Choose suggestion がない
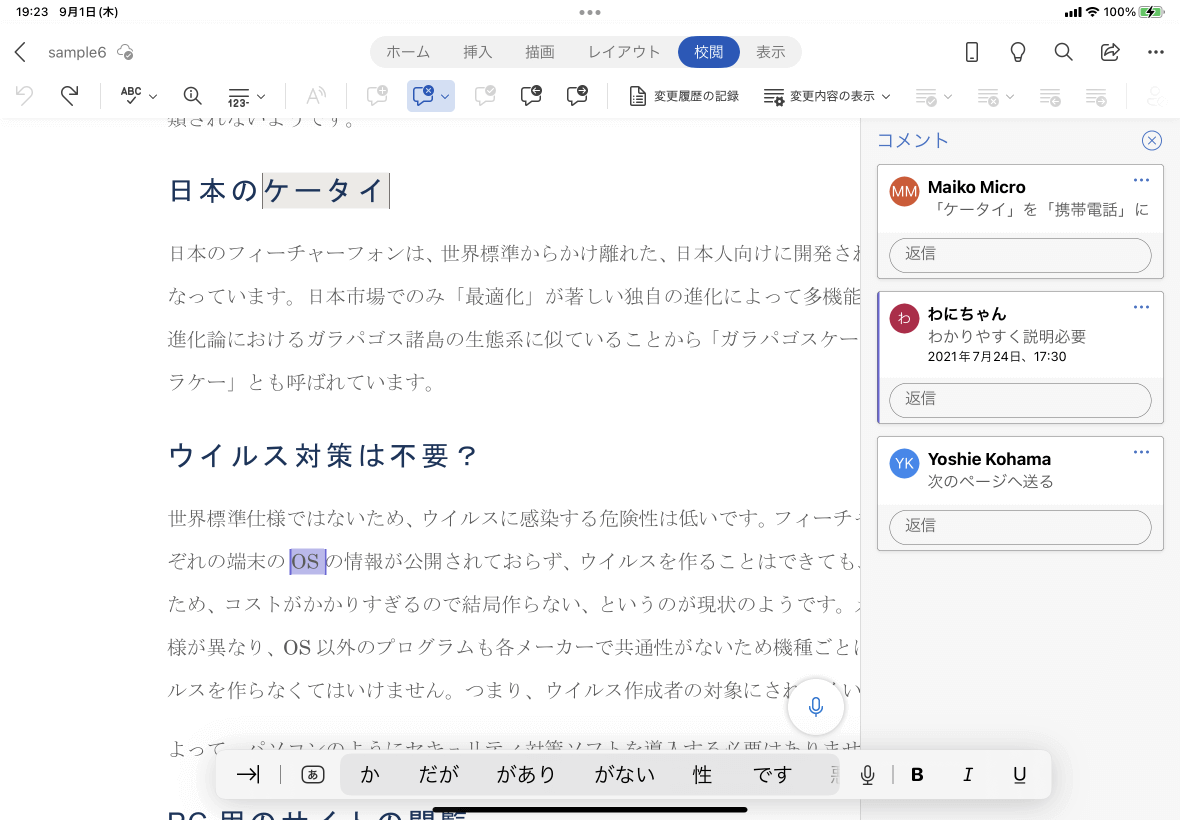The height and width of the screenshot is (820, 1180). tap(625, 775)
